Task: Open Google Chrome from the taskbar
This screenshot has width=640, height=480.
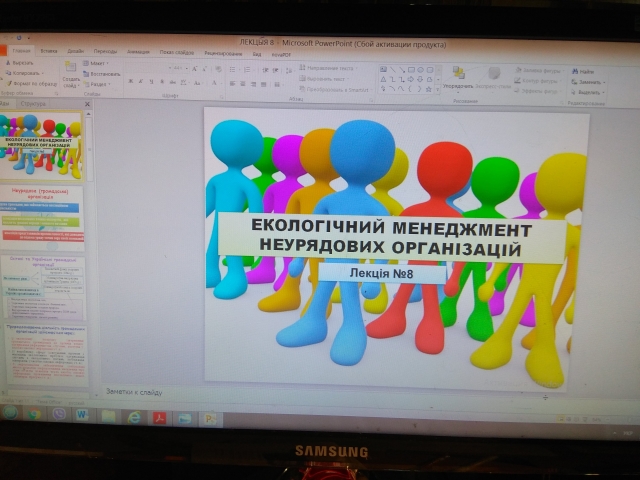Action: pos(35,413)
